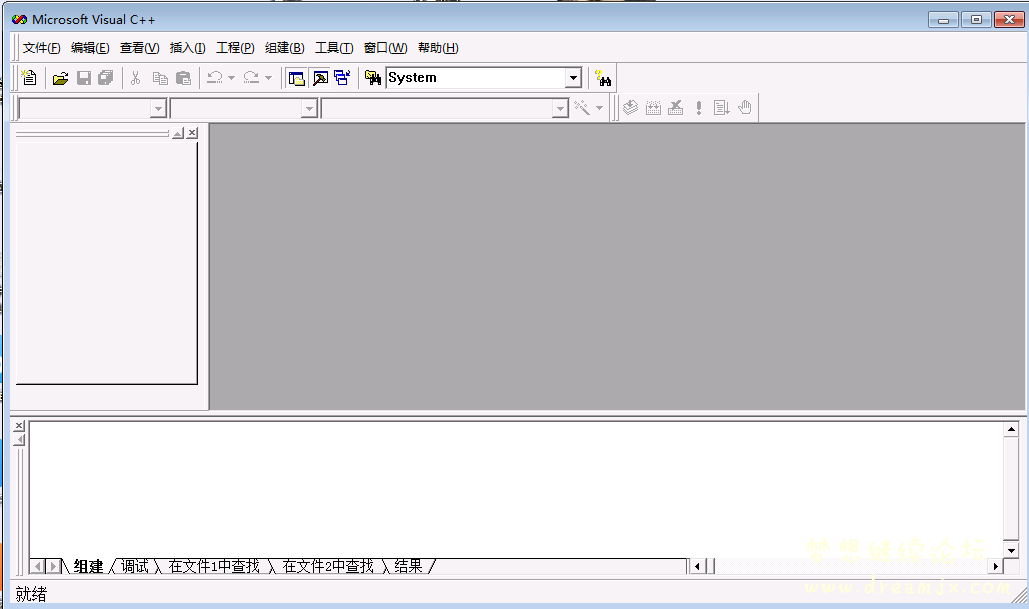Click the Save All icon
1029x609 pixels.
[106, 78]
